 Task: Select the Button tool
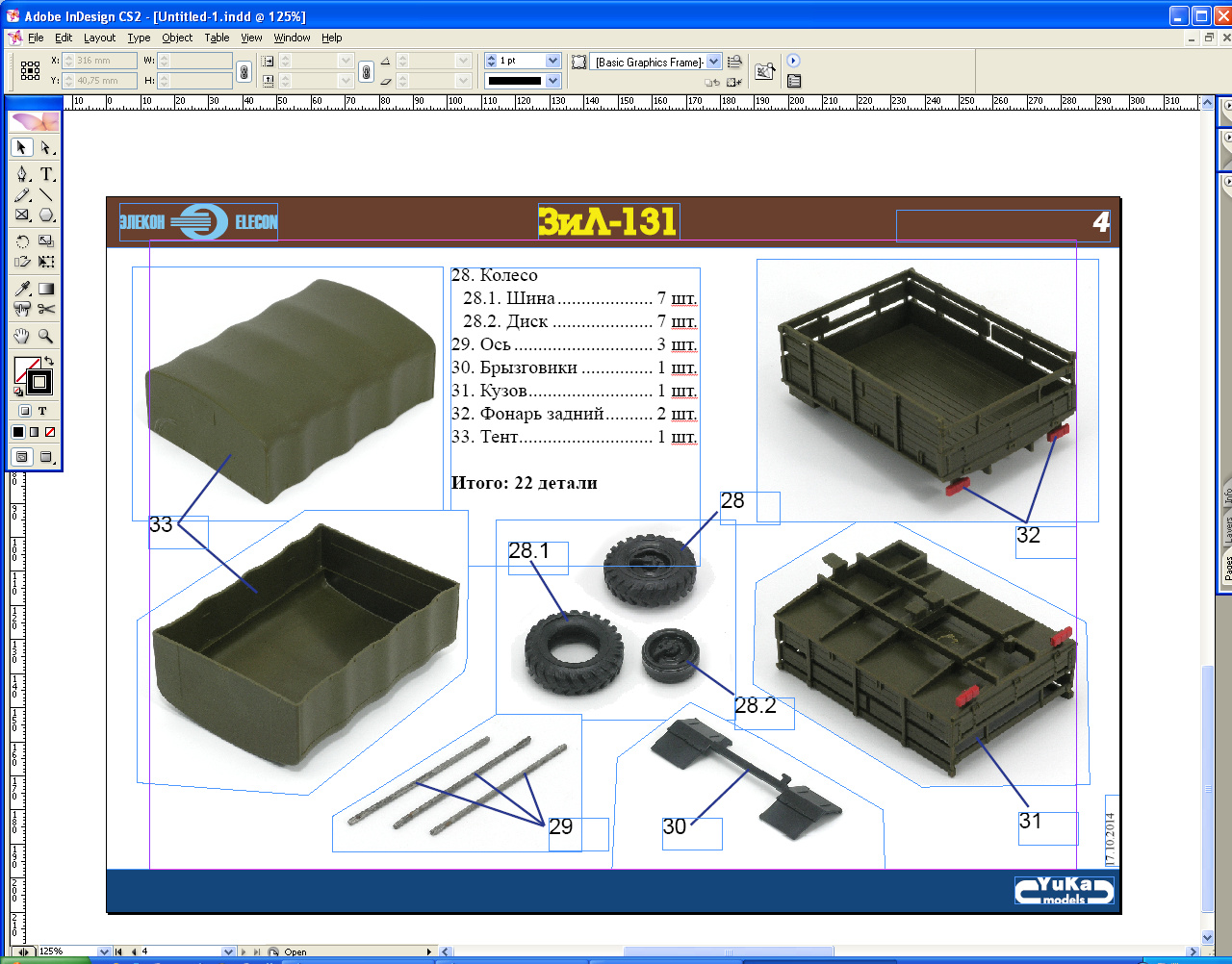22,309
